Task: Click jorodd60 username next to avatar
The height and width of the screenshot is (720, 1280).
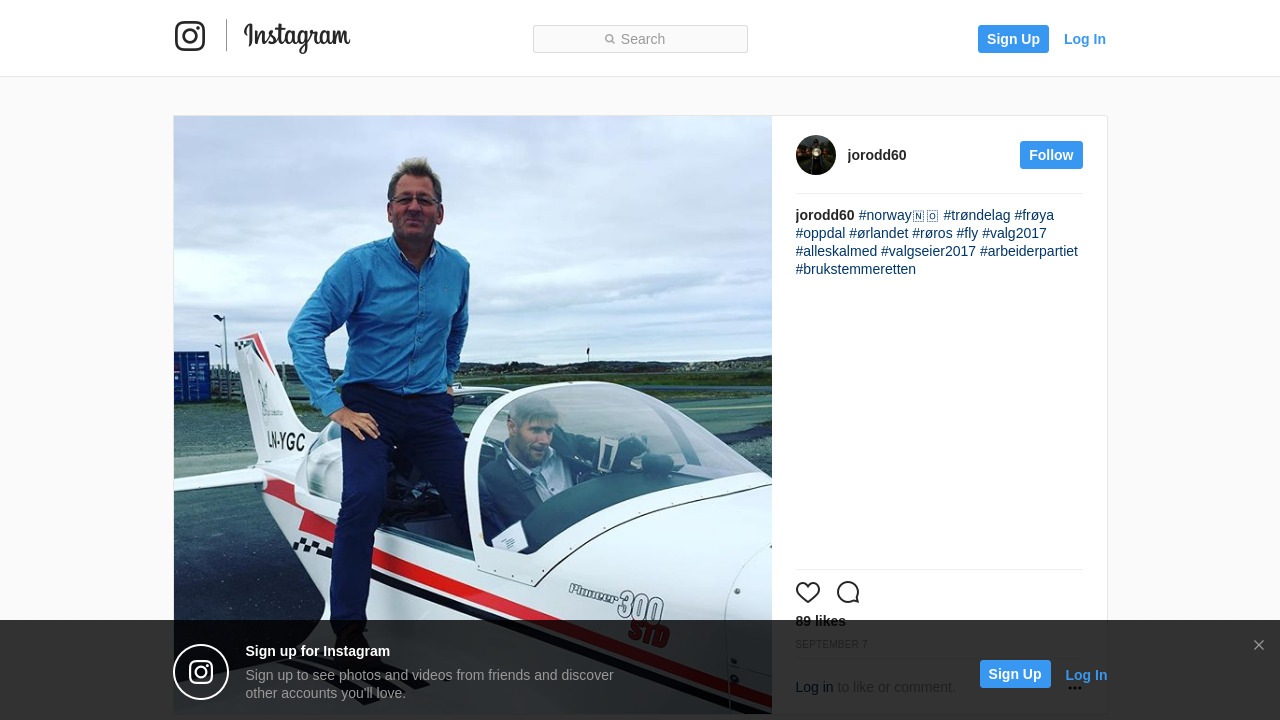Action: [877, 155]
